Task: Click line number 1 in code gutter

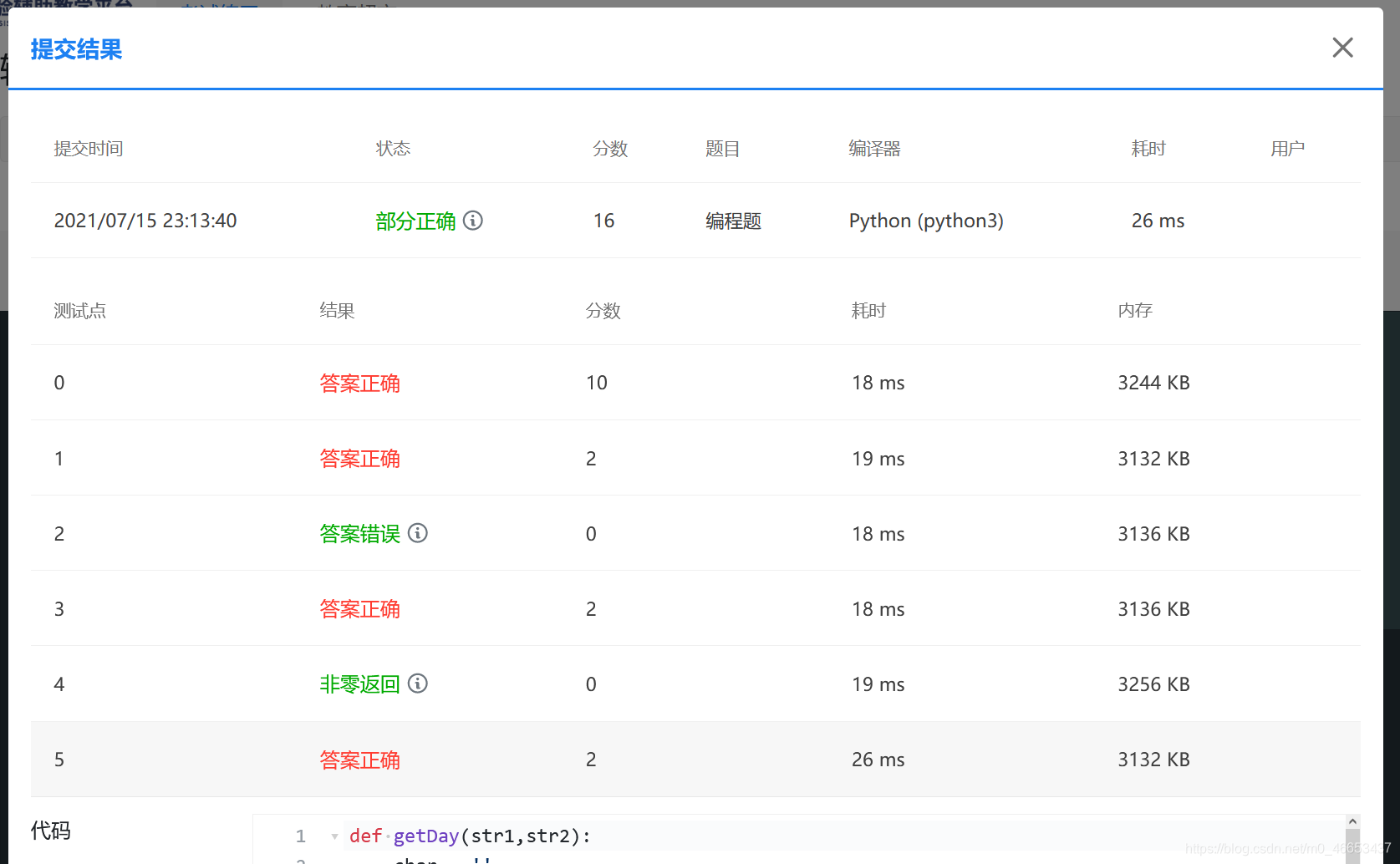Action: pos(301,836)
